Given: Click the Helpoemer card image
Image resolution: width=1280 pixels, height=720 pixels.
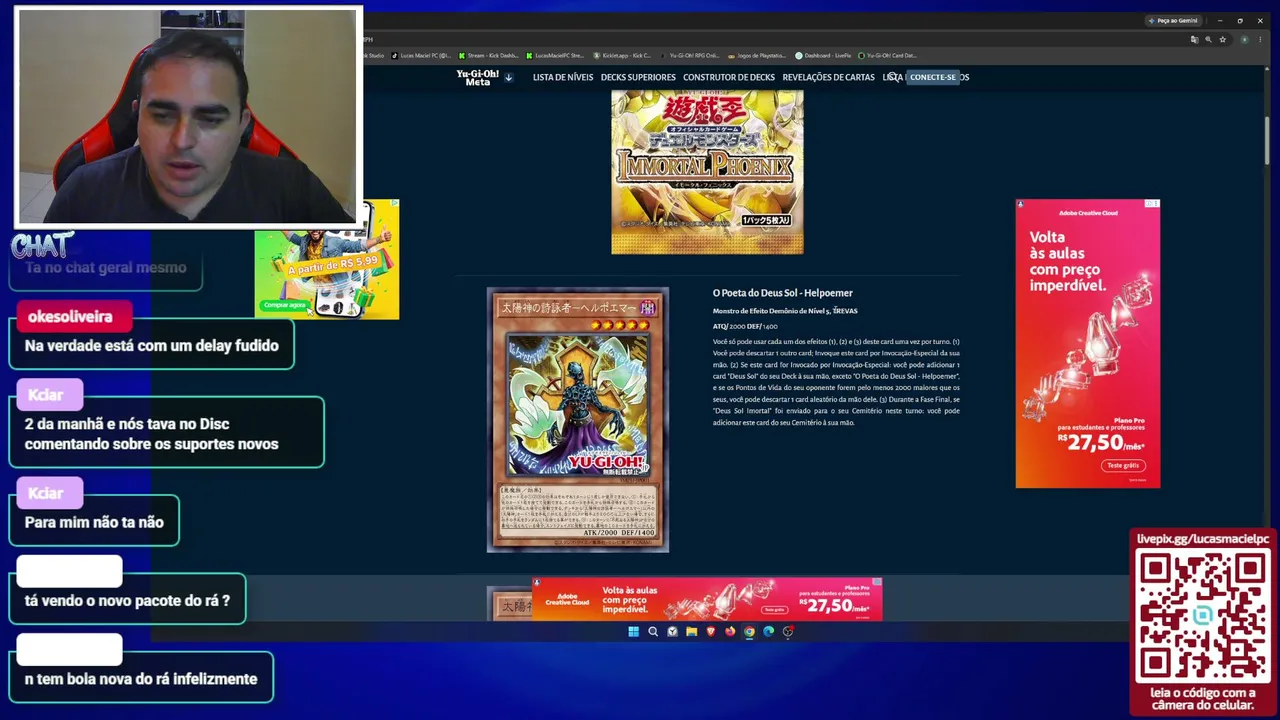Looking at the screenshot, I should click(x=578, y=420).
